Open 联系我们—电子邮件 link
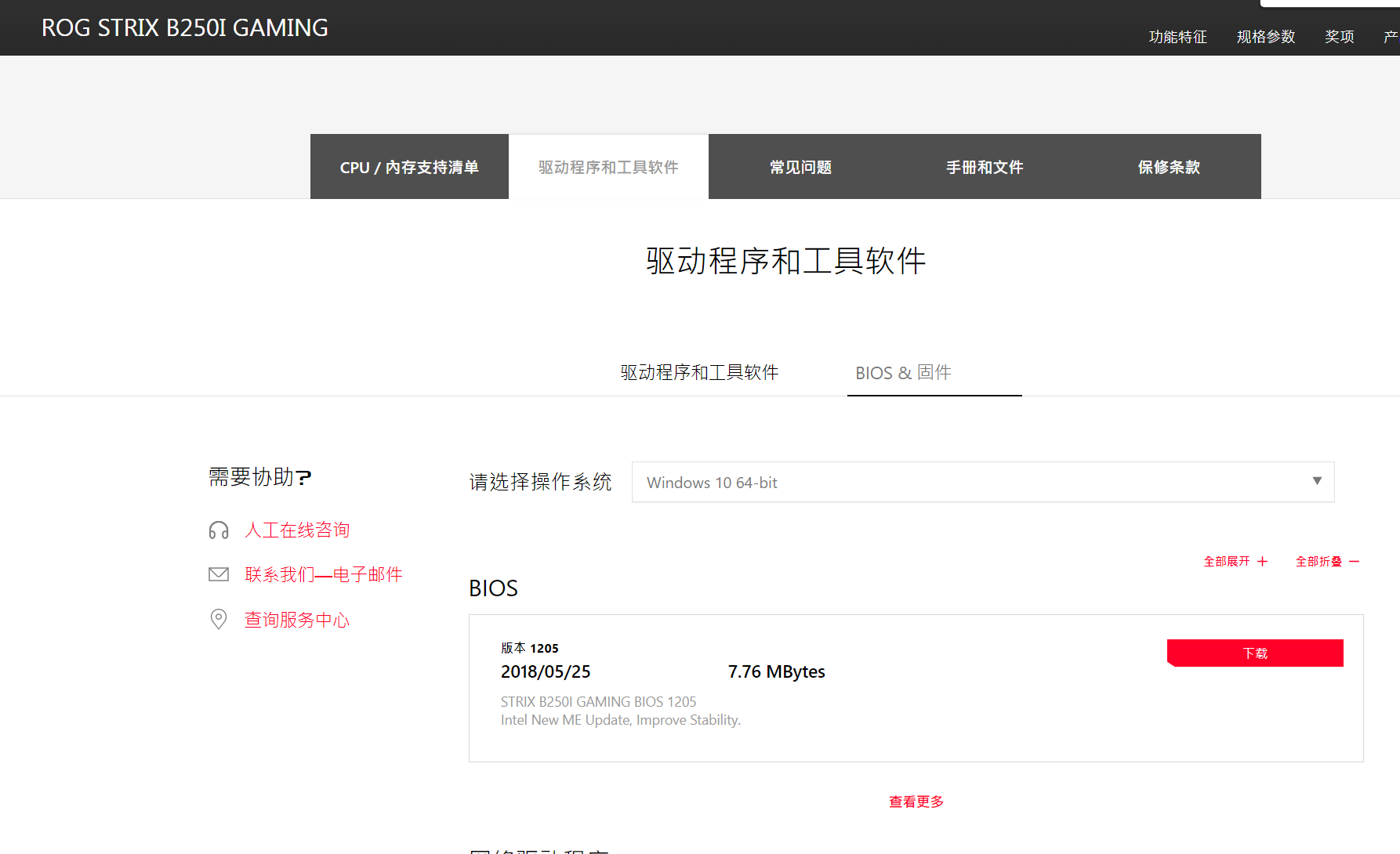This screenshot has height=854, width=1400. [324, 574]
